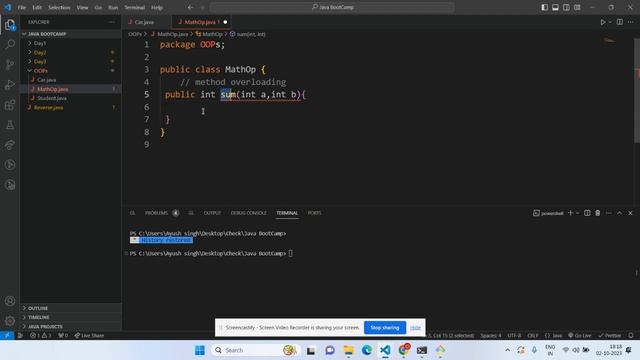Open Microsoft Edge from the taskbar

367,350
